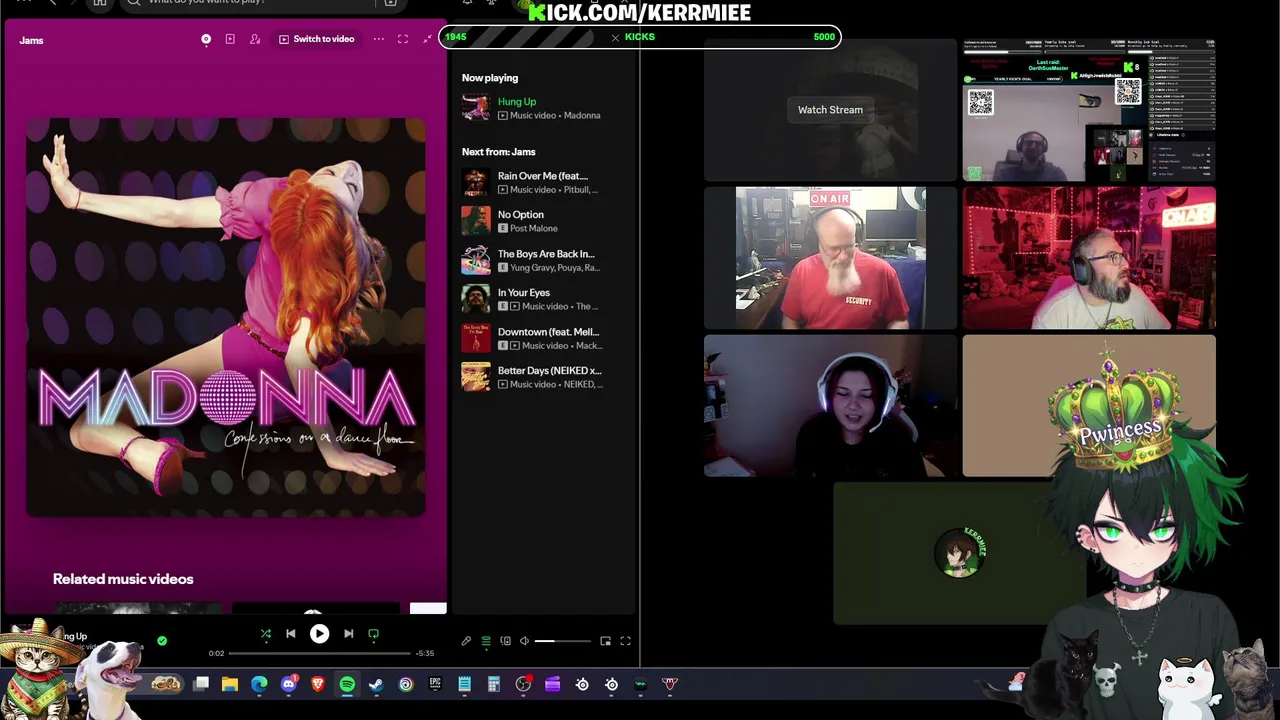This screenshot has width=1280, height=720.
Task: Enter full screen from the player bar
Action: pos(625,641)
